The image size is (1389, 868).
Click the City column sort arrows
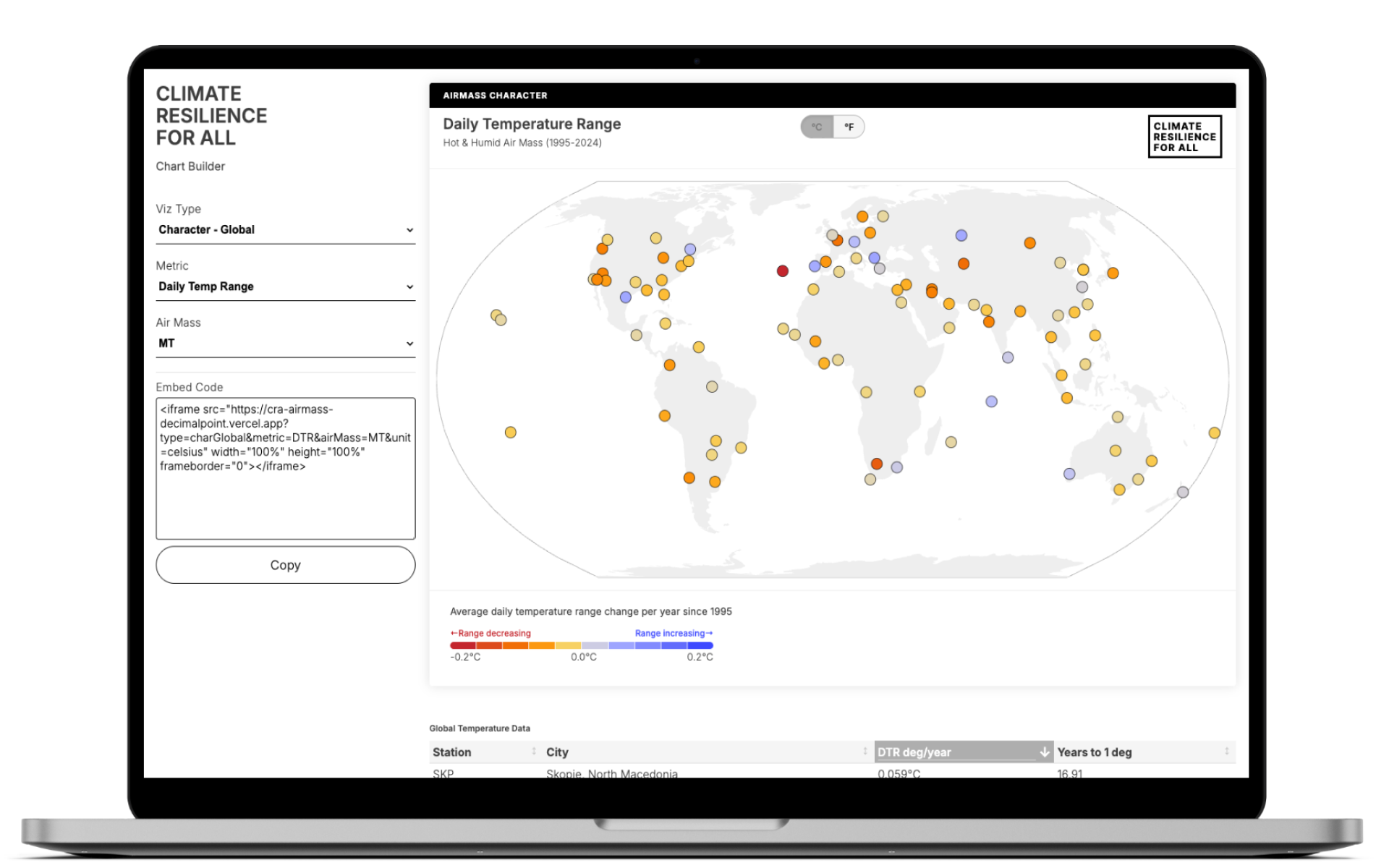[x=865, y=752]
